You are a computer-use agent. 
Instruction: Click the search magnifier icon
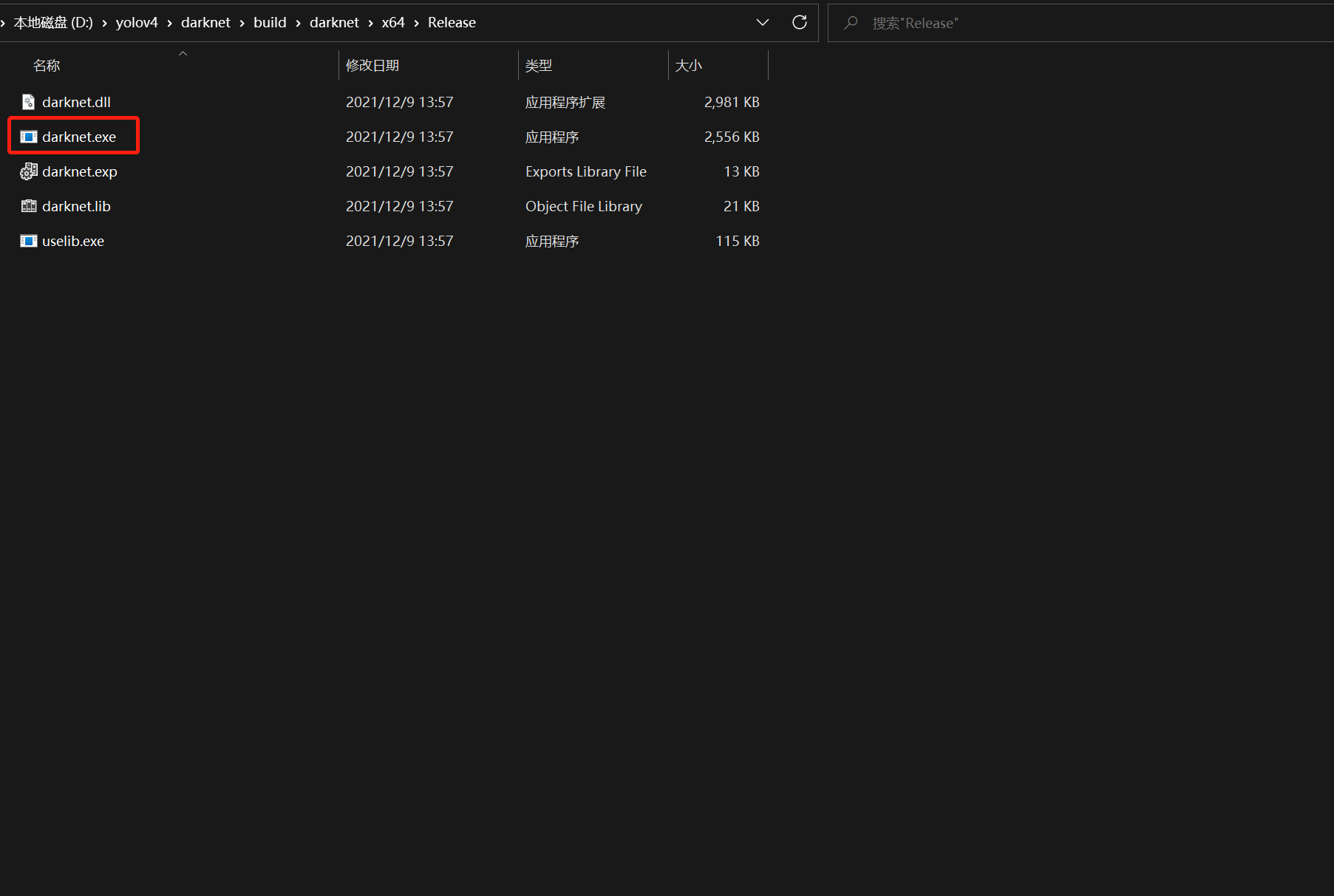(851, 23)
